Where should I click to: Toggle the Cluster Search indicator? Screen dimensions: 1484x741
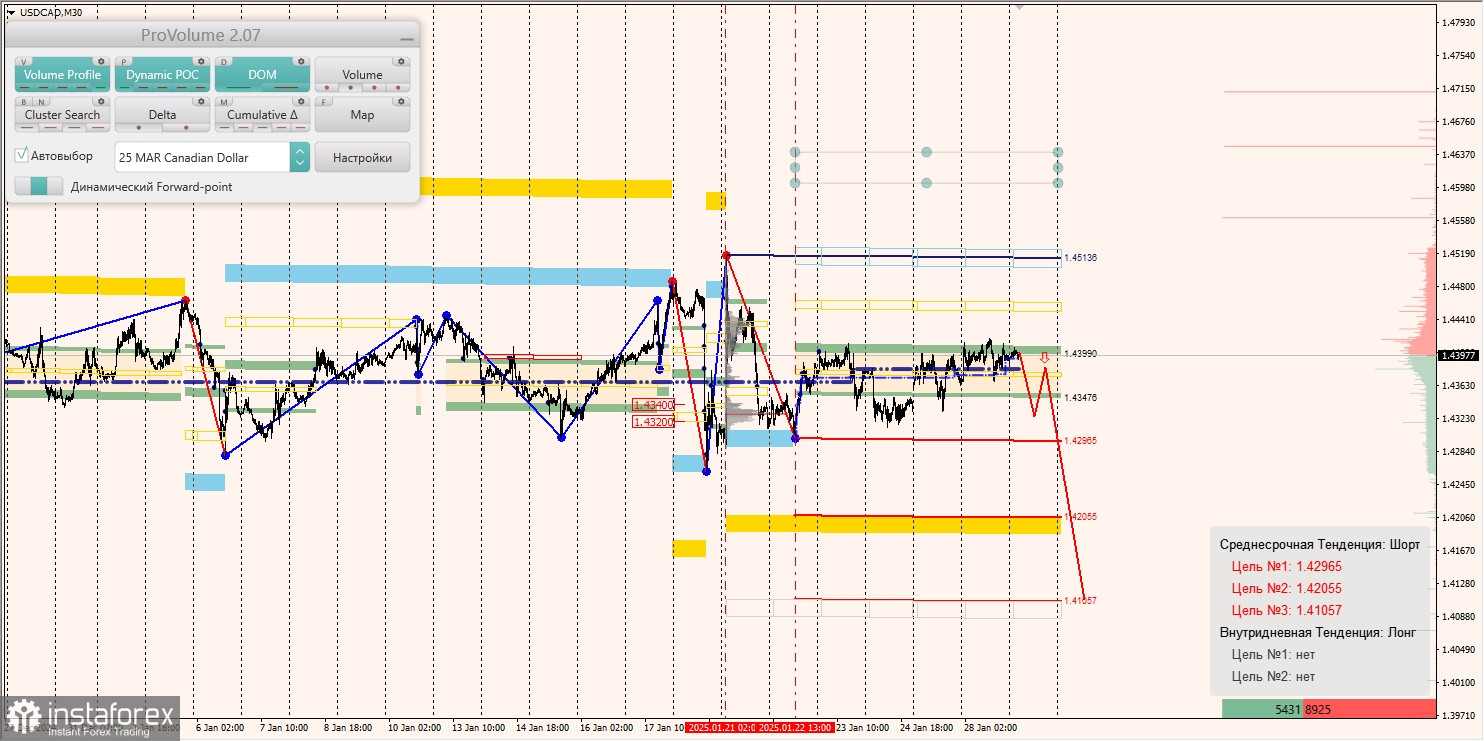(62, 114)
